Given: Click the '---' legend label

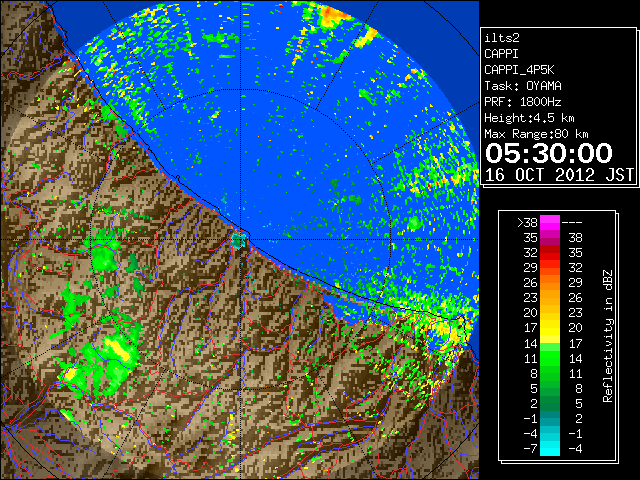Looking at the screenshot, I should tap(572, 223).
